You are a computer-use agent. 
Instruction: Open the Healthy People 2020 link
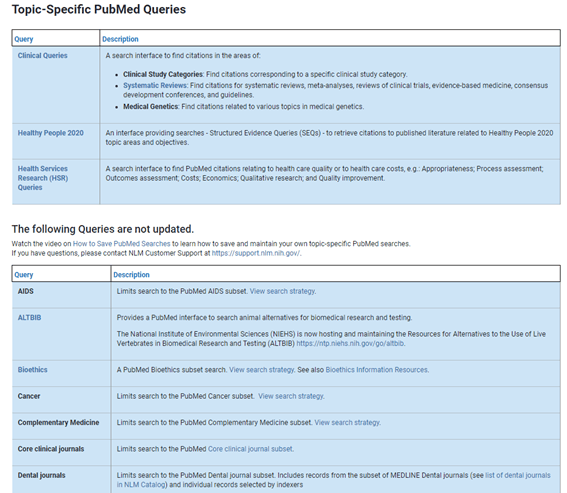coord(51,133)
